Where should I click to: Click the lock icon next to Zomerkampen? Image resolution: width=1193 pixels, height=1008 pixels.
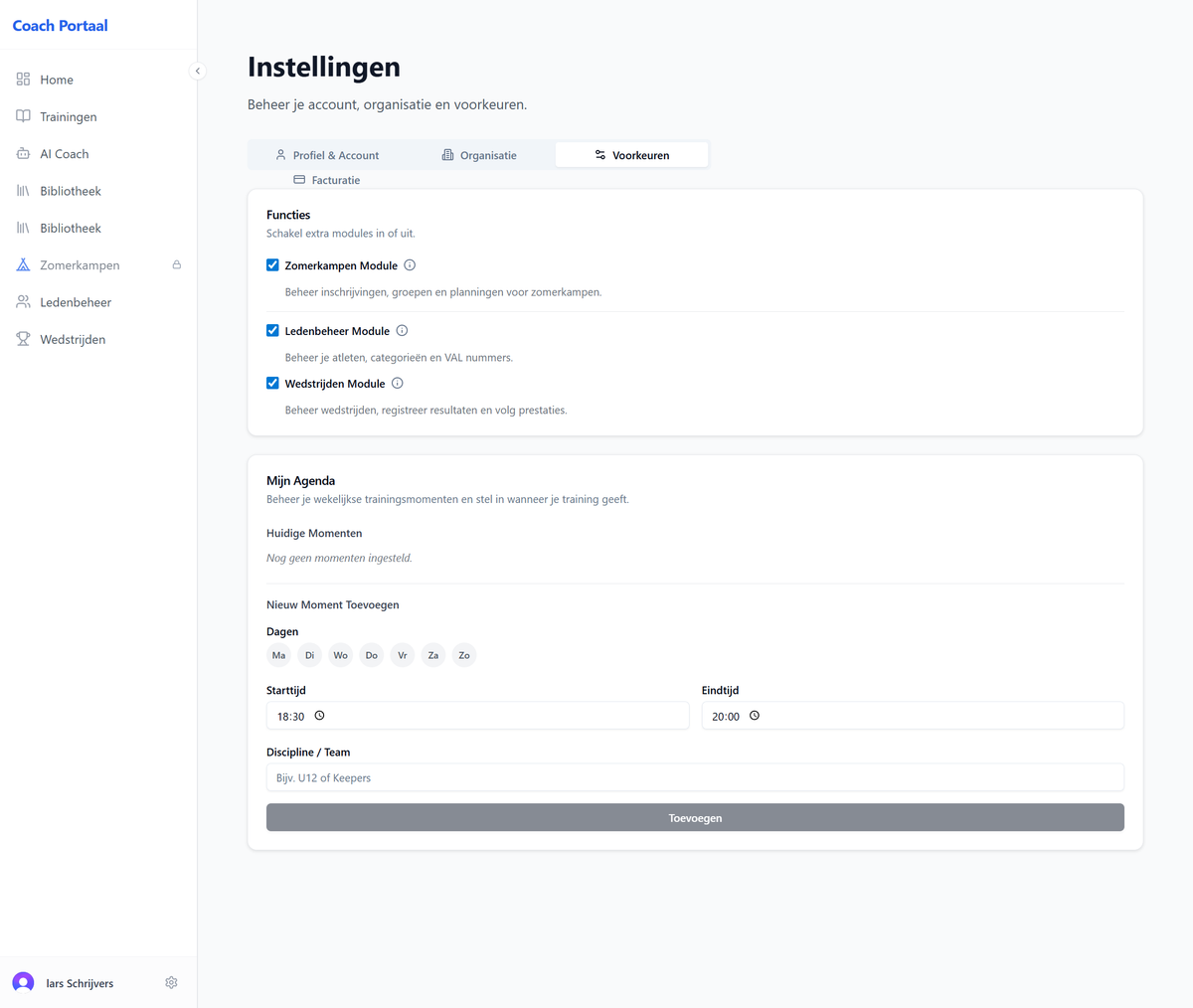click(177, 265)
